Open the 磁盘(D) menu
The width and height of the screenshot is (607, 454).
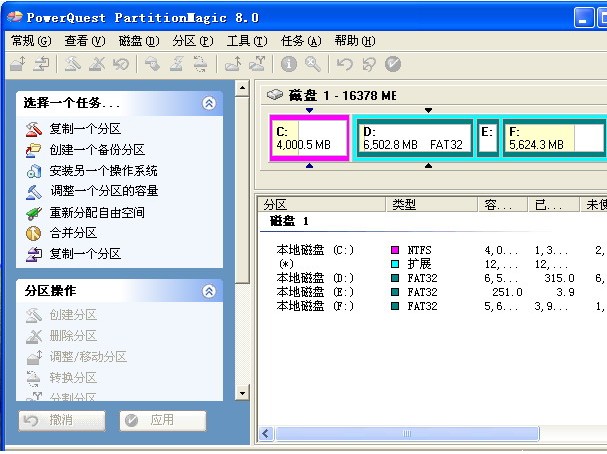[x=139, y=41]
